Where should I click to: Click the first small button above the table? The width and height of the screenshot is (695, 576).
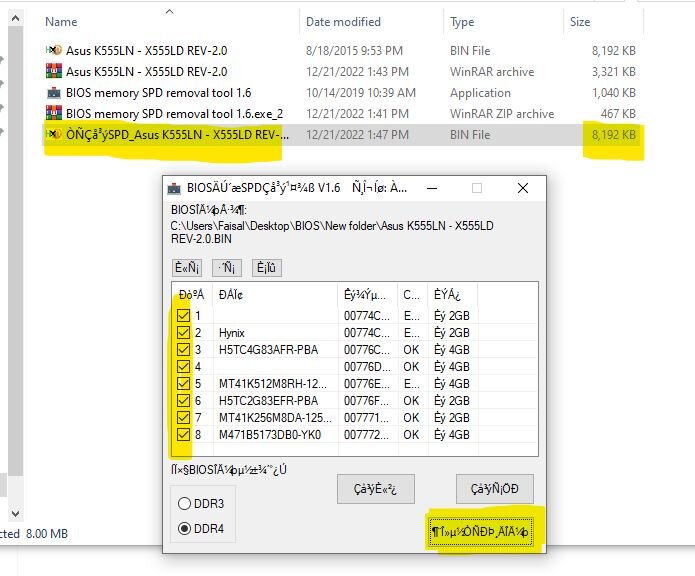(187, 268)
